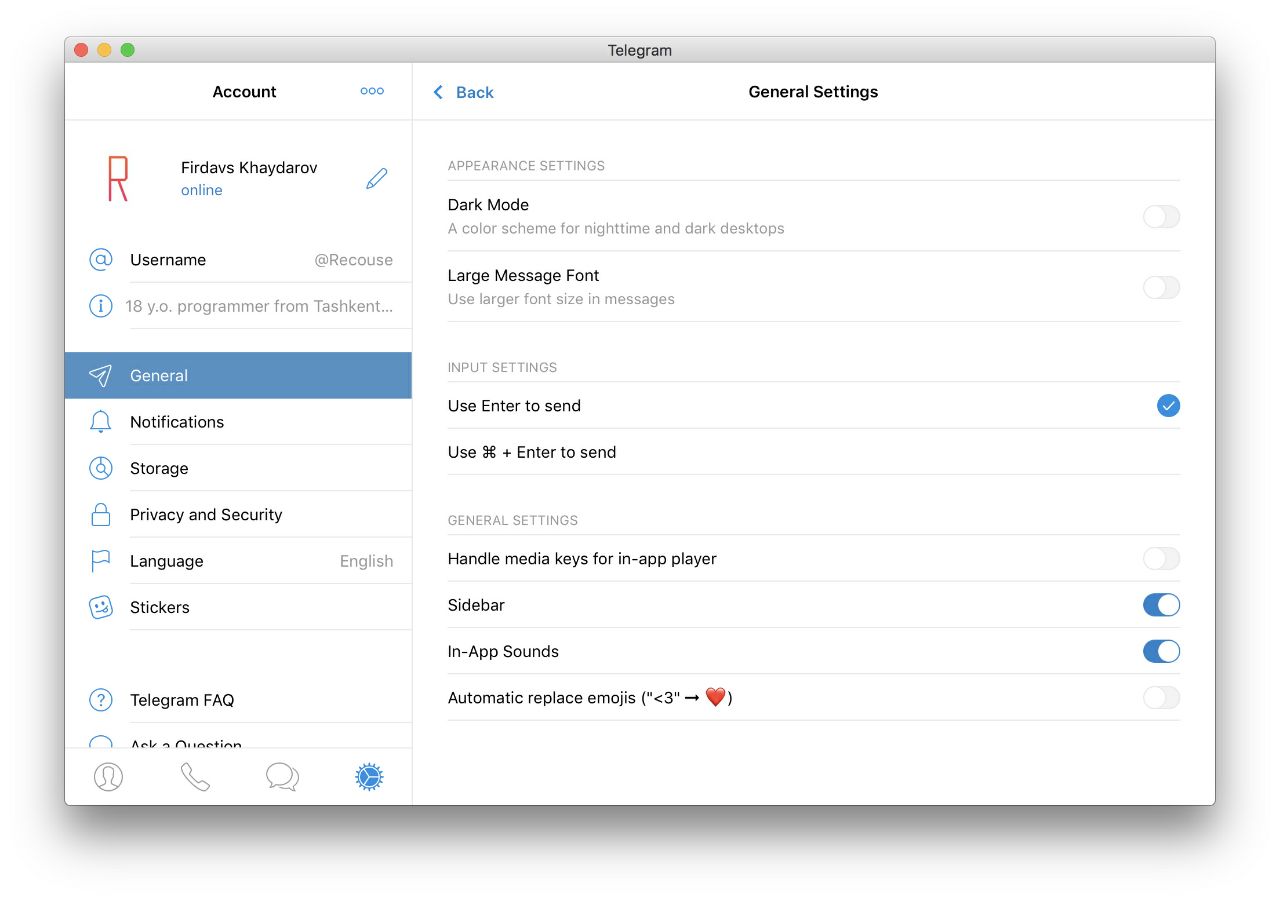Click the green maximize window button
Viewport: 1280px width, 898px height.
128,50
